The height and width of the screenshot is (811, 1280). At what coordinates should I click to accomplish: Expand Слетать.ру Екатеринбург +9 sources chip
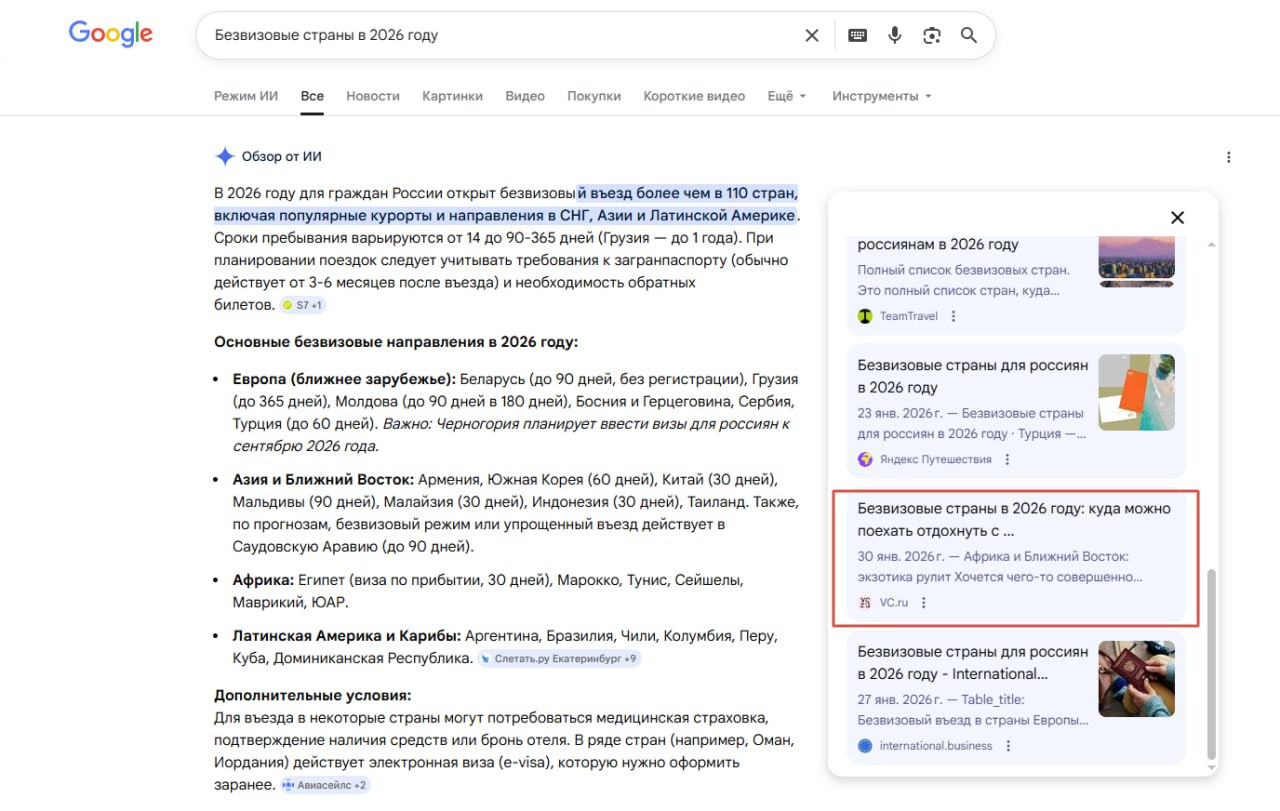pyautogui.click(x=559, y=659)
